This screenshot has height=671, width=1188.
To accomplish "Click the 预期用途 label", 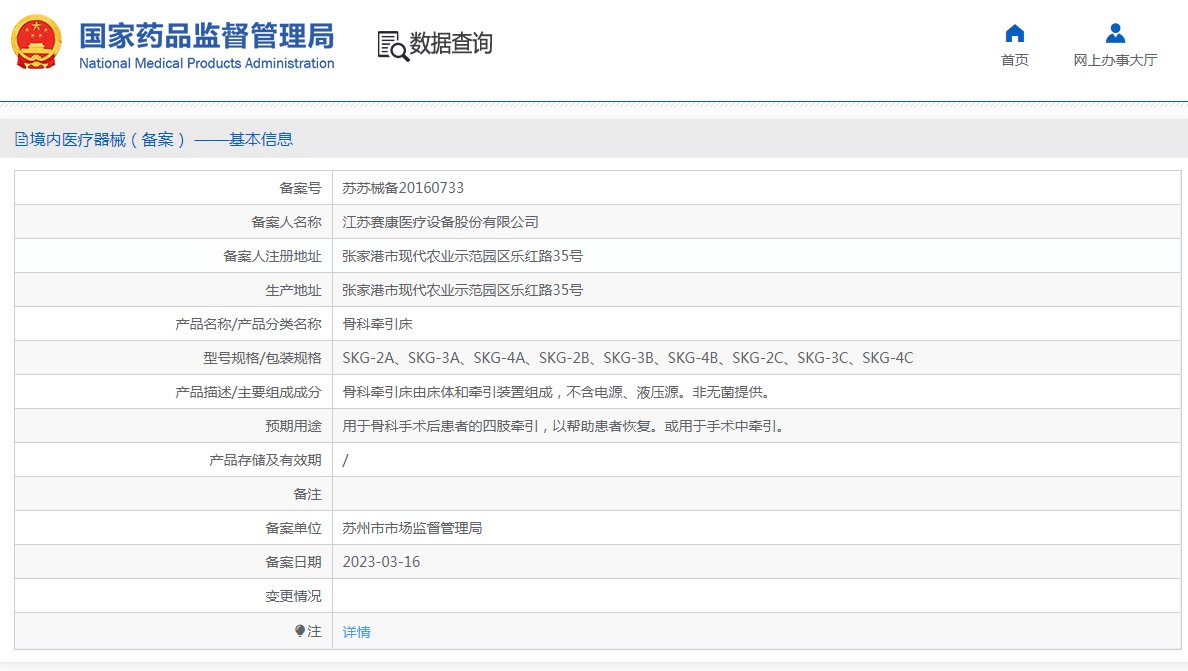I will [x=293, y=426].
